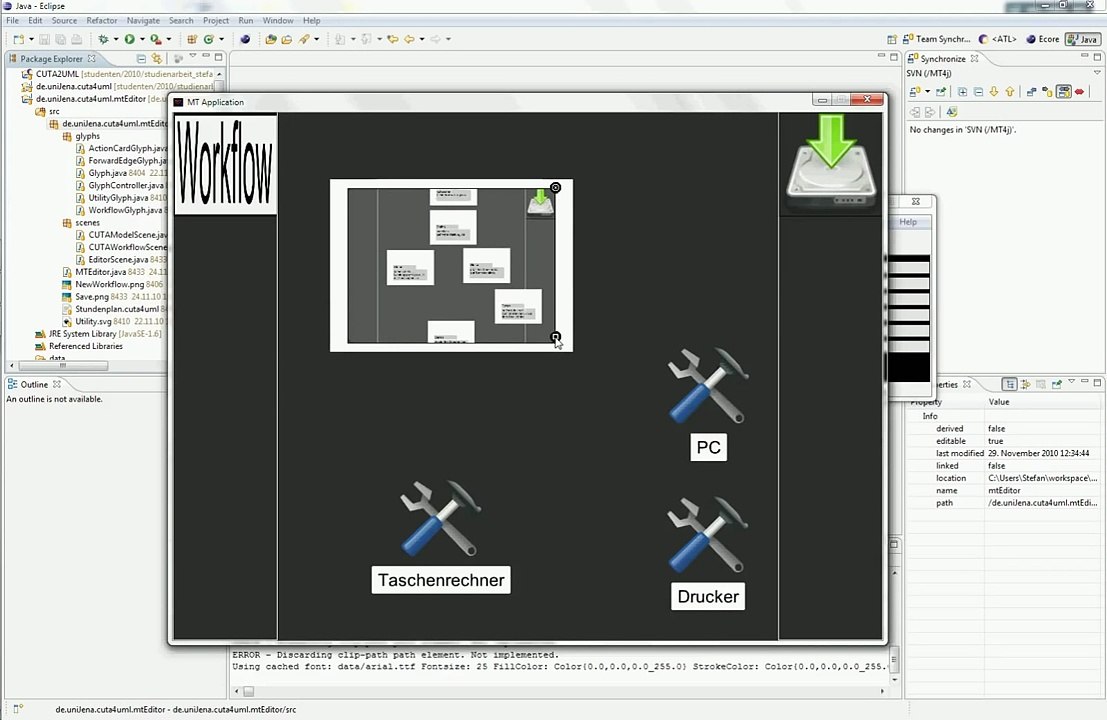Toggle Link with Editor in Package Explorer
1107x720 pixels.
[157, 59]
